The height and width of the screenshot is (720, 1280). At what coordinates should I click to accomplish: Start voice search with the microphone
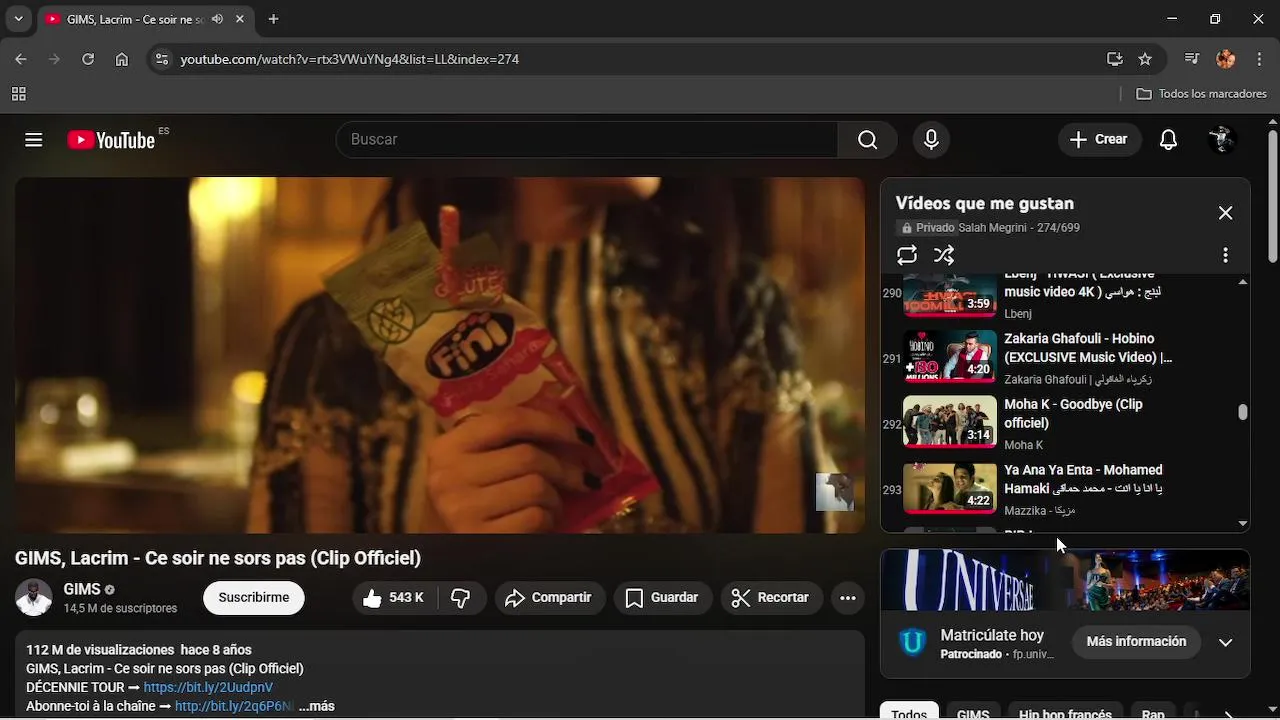coord(931,140)
